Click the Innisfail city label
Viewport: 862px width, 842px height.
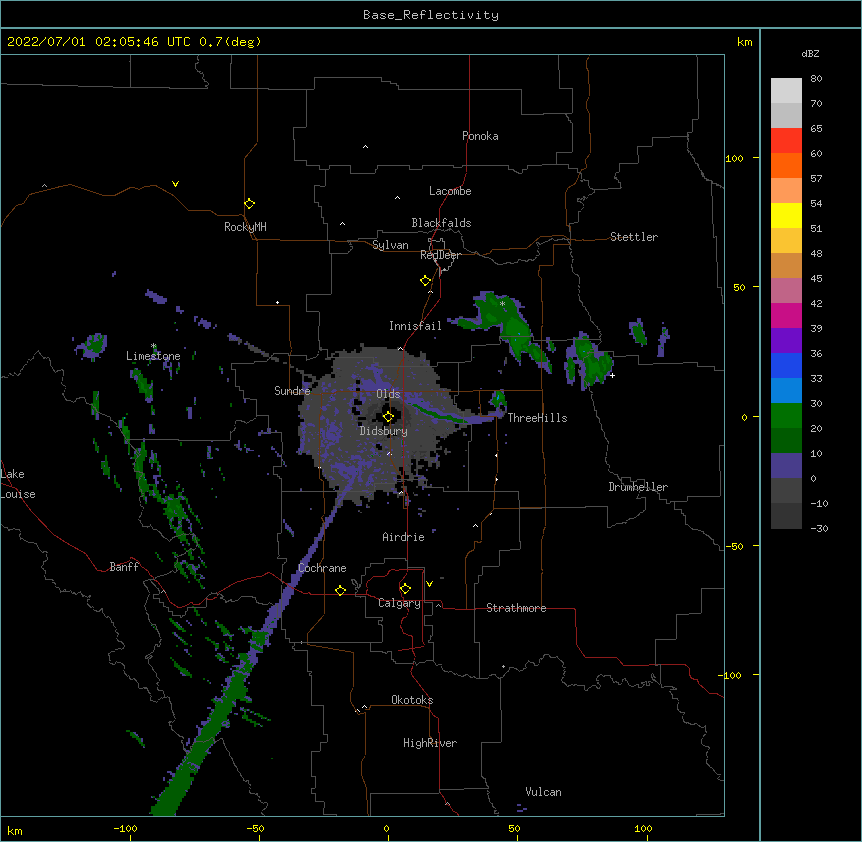click(415, 326)
